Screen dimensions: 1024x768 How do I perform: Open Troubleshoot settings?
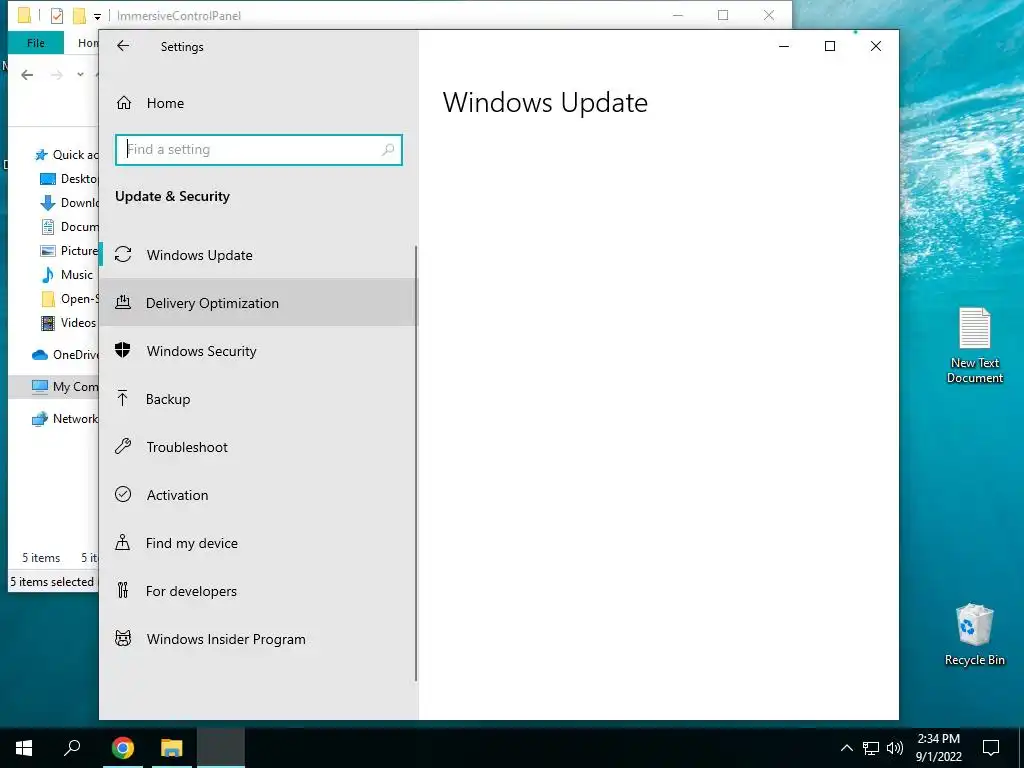point(259,447)
